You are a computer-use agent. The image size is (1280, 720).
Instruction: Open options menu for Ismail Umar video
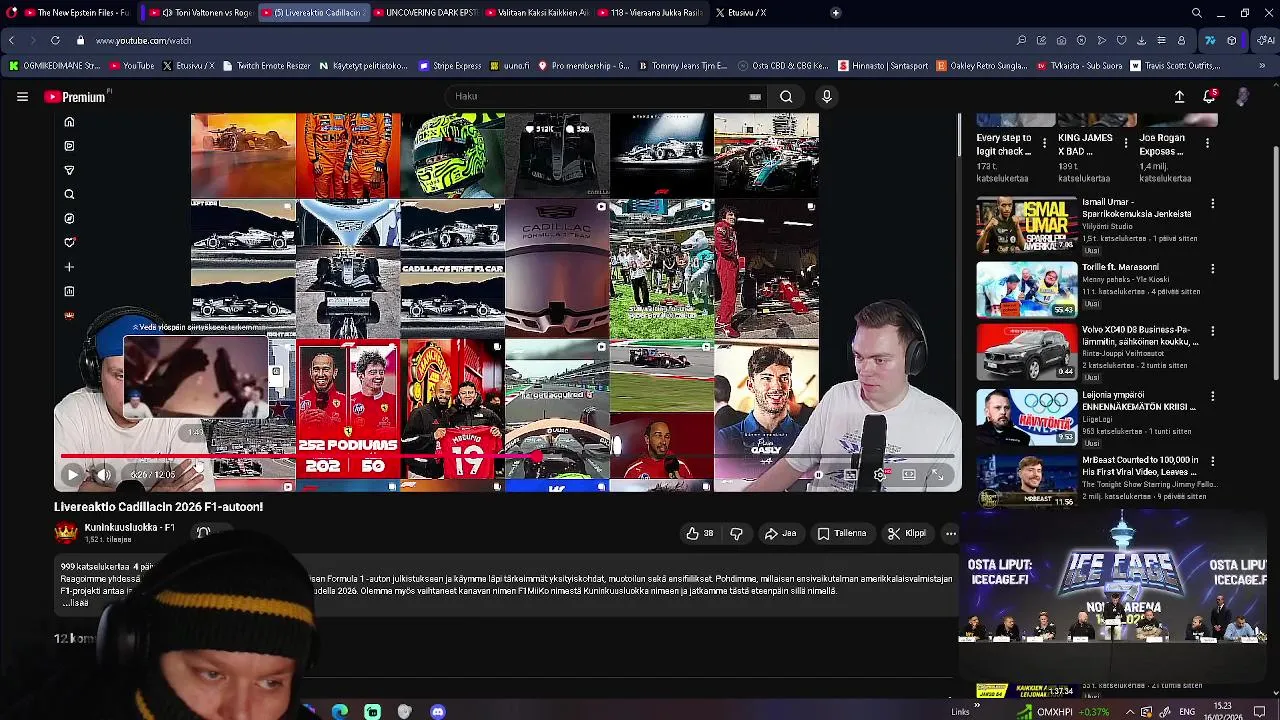pyautogui.click(x=1213, y=204)
